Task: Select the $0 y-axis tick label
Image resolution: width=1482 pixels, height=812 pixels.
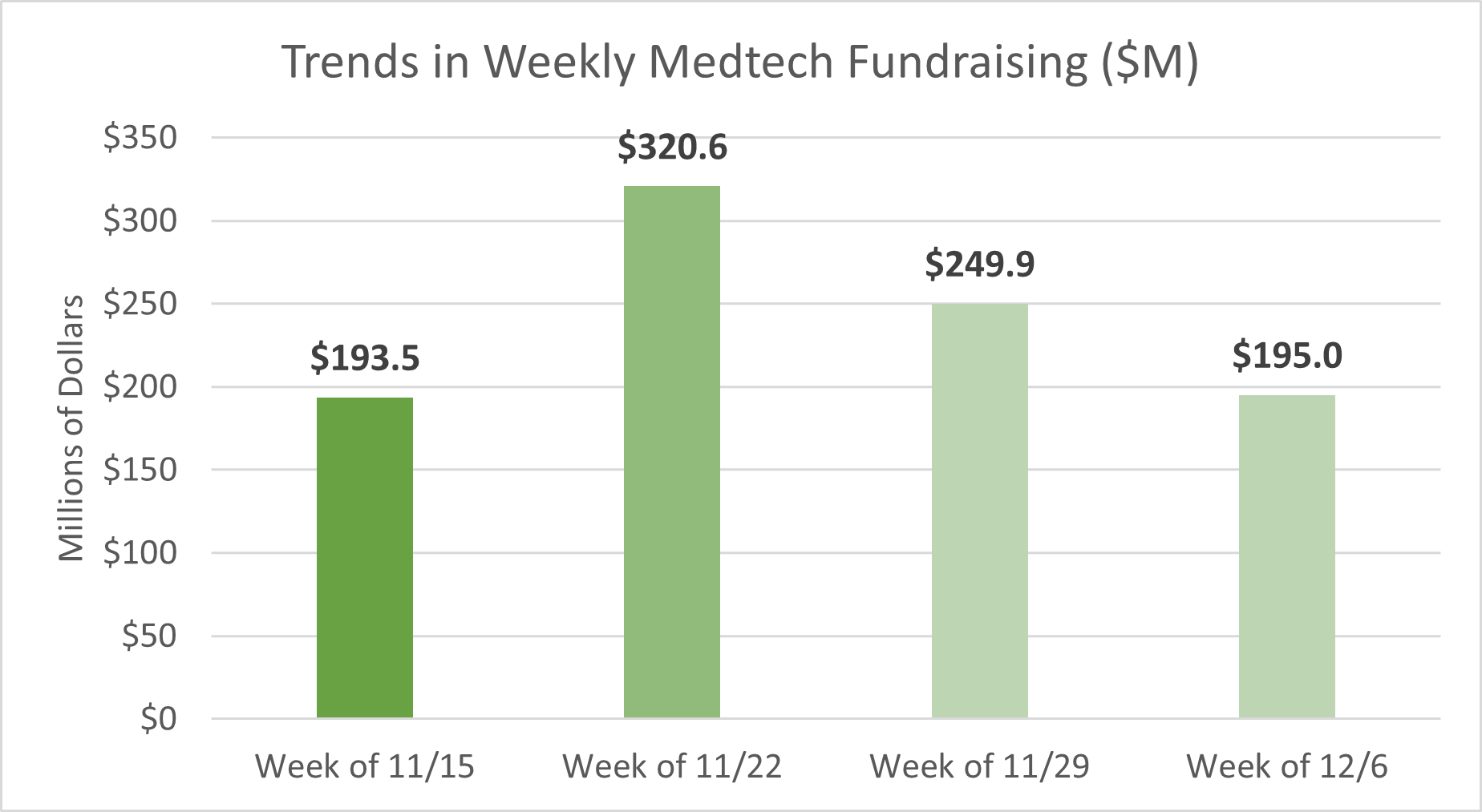Action: point(158,719)
